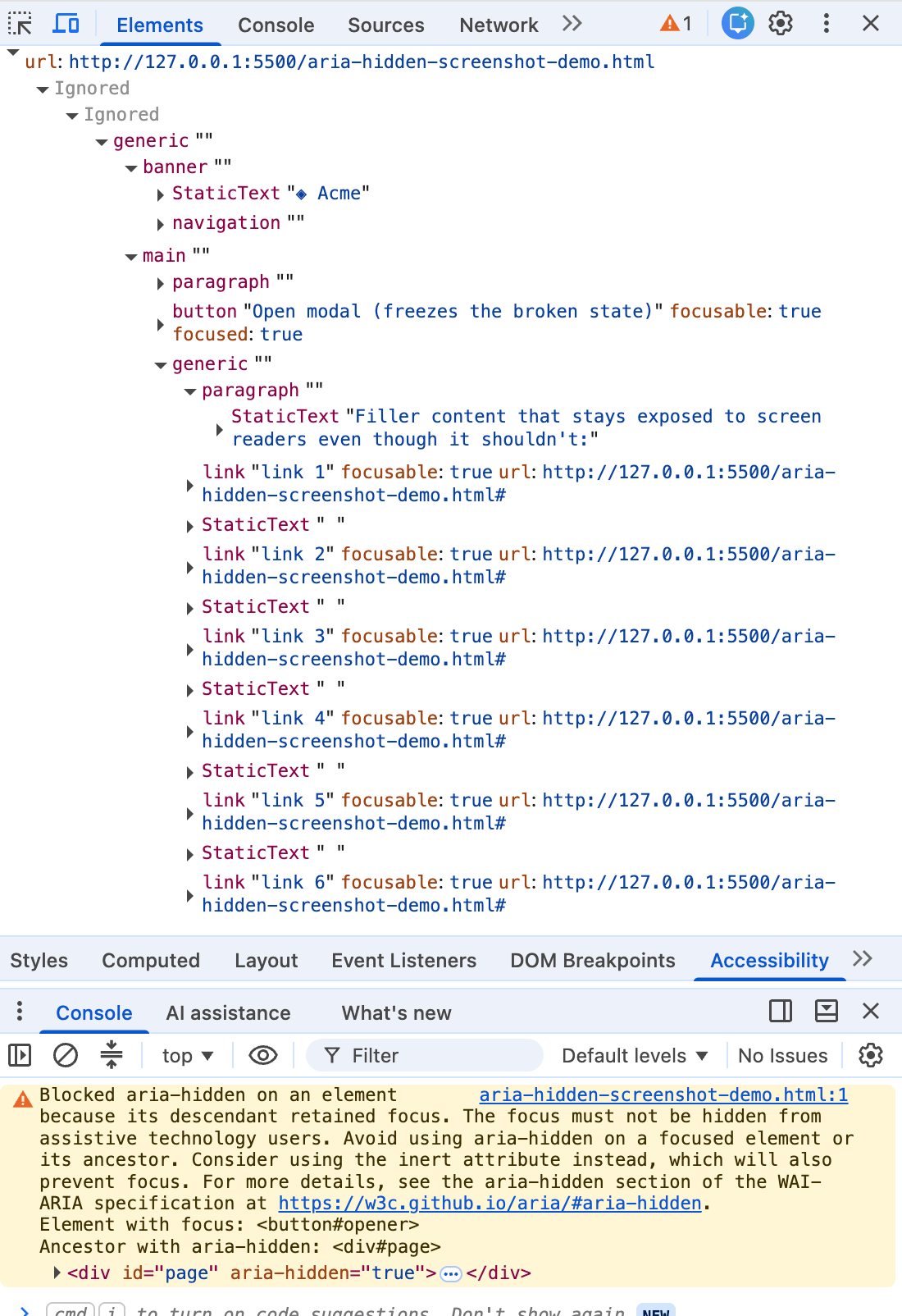The image size is (902, 1316).
Task: Switch to AI assistance drawer tab
Action: point(228,1013)
